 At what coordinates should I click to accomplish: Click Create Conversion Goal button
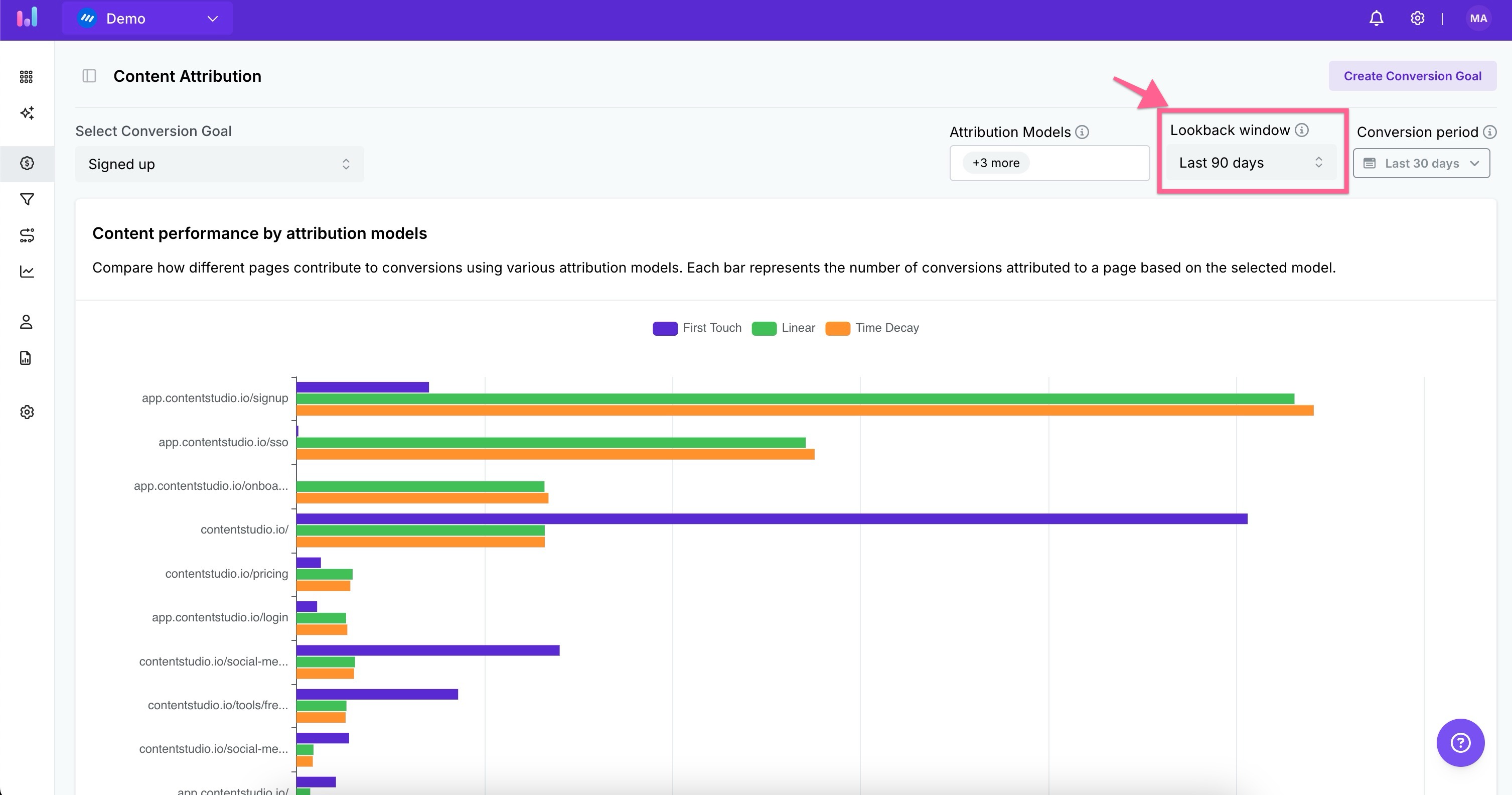click(x=1412, y=76)
